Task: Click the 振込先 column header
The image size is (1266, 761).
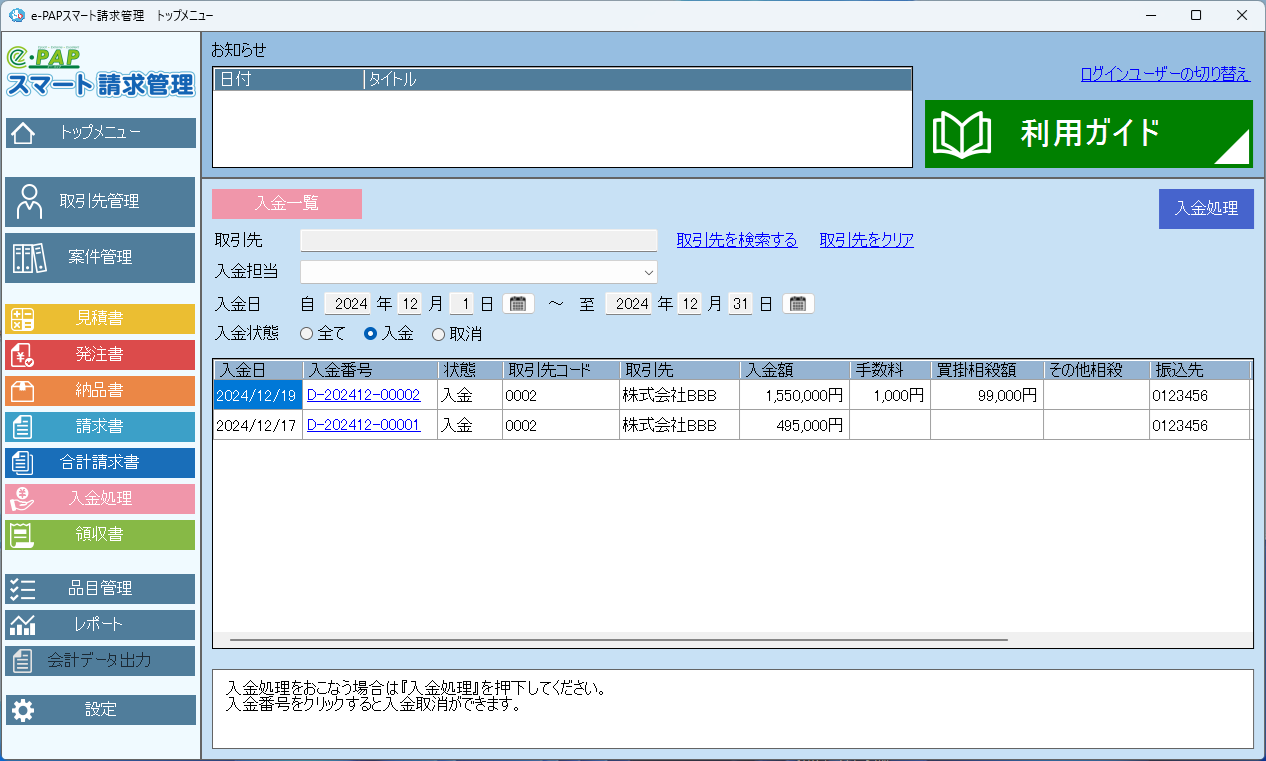Action: pos(1199,370)
